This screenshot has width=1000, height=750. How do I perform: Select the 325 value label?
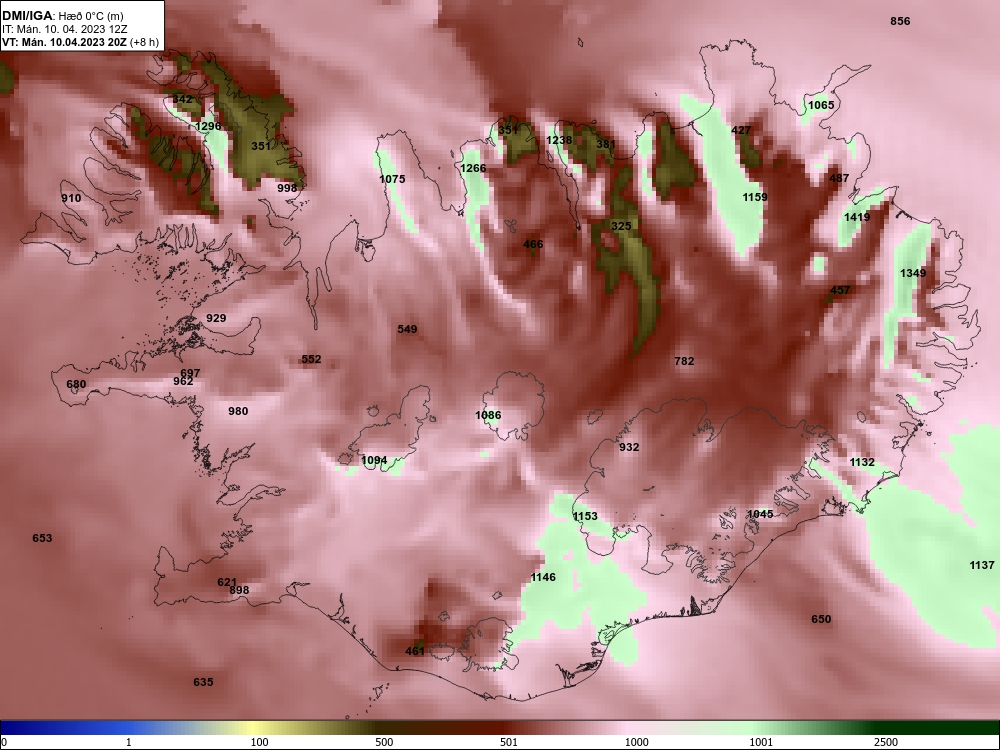[621, 226]
